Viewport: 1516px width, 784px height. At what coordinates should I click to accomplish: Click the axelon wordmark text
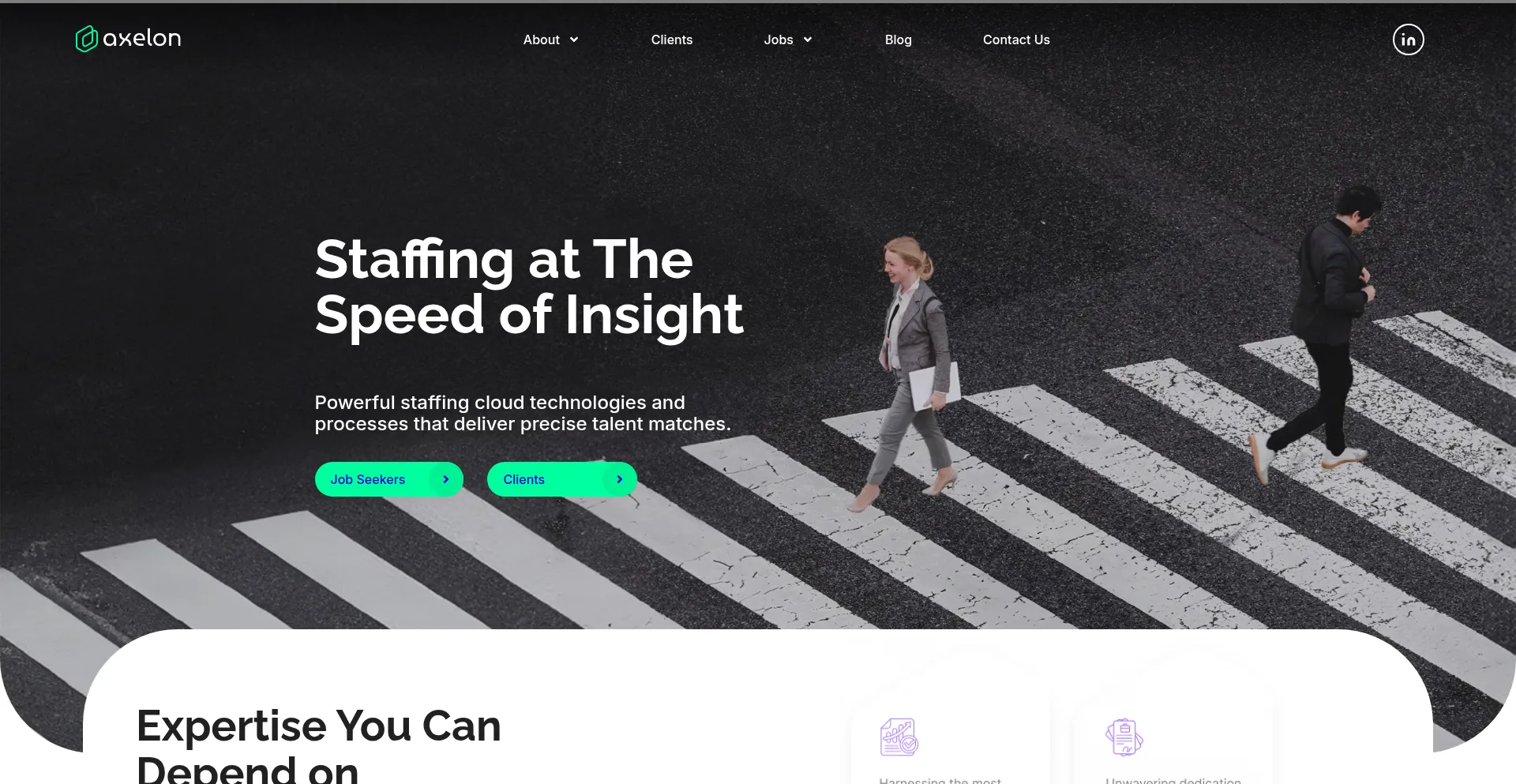142,38
